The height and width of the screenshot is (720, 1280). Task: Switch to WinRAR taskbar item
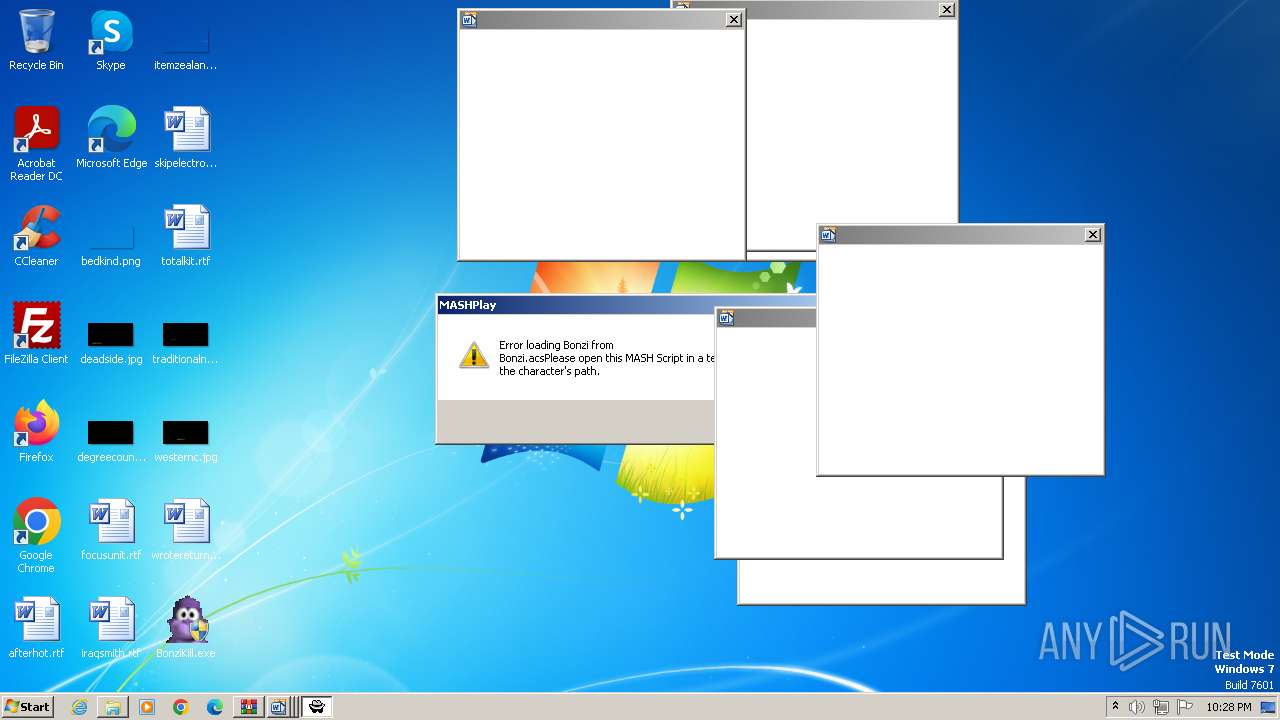click(x=248, y=707)
